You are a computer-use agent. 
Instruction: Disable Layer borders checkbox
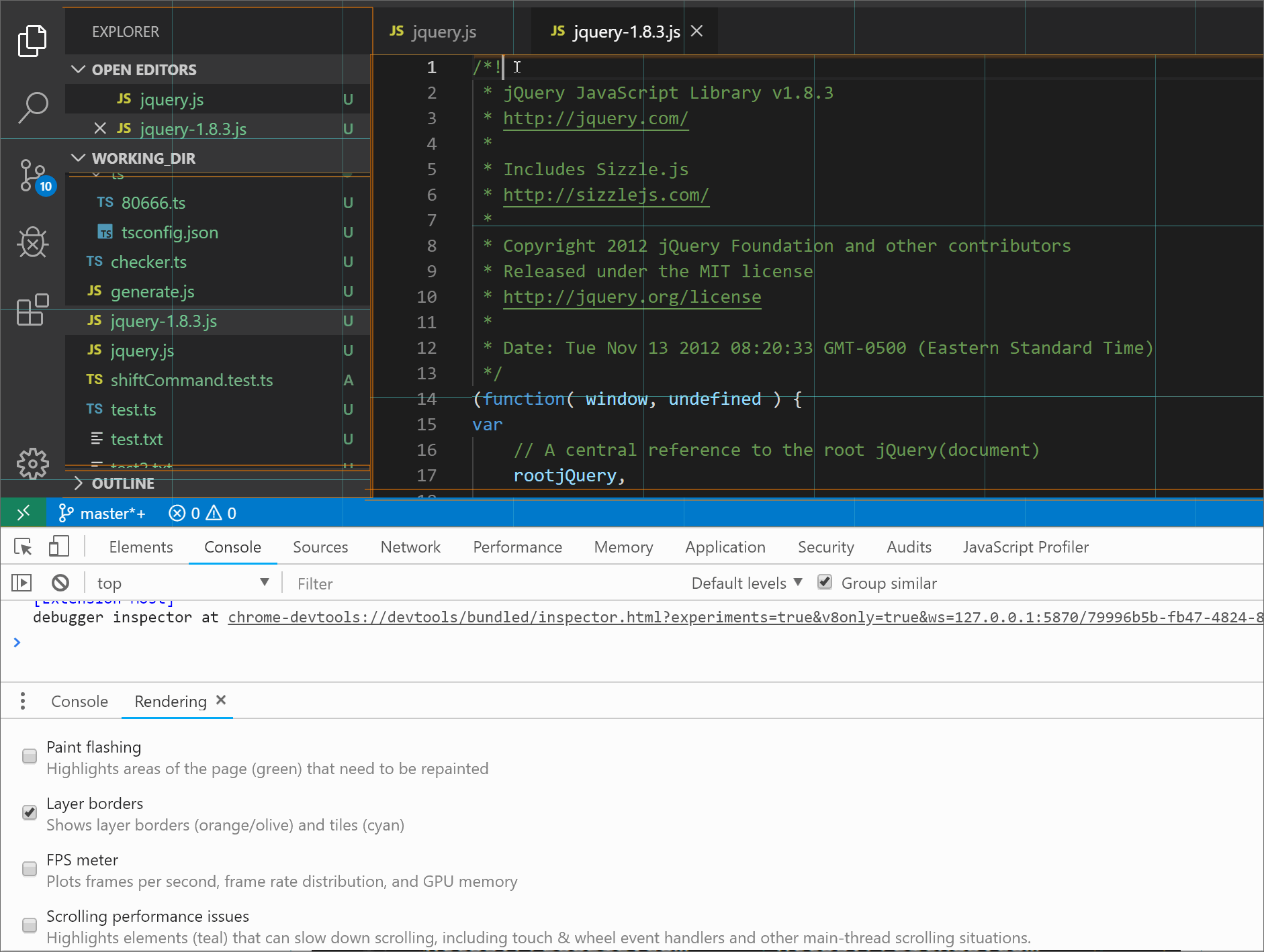point(30,812)
